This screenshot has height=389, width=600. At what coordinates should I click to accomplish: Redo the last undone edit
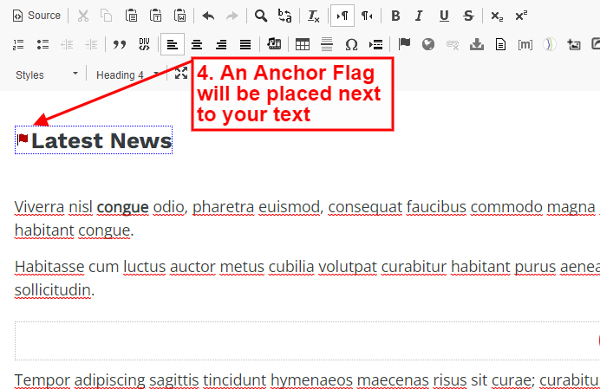(x=232, y=16)
